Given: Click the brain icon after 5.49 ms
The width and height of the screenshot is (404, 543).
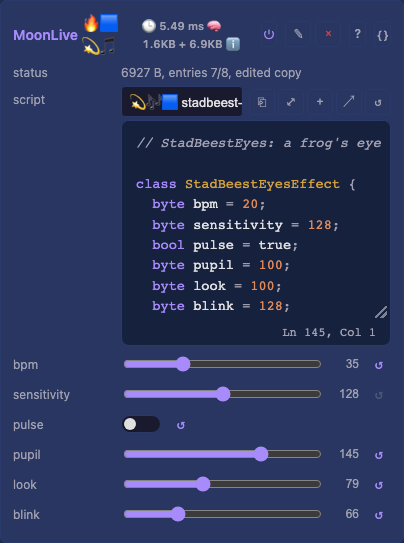Looking at the screenshot, I should pos(214,26).
